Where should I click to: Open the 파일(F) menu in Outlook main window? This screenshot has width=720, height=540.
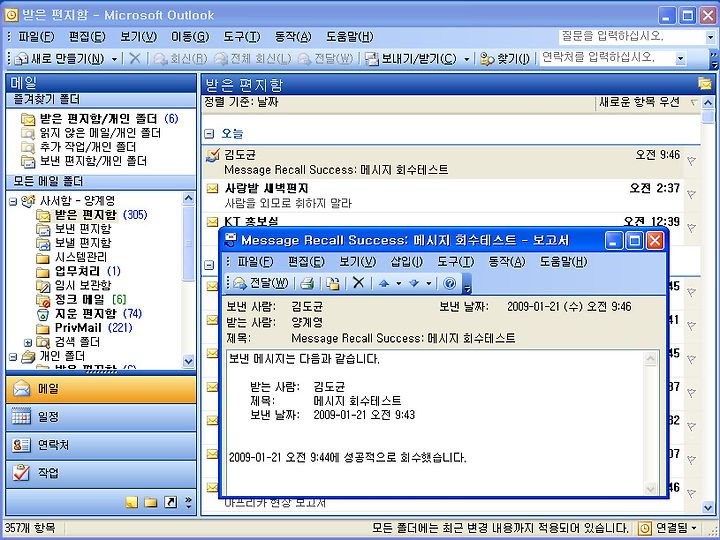(x=36, y=37)
